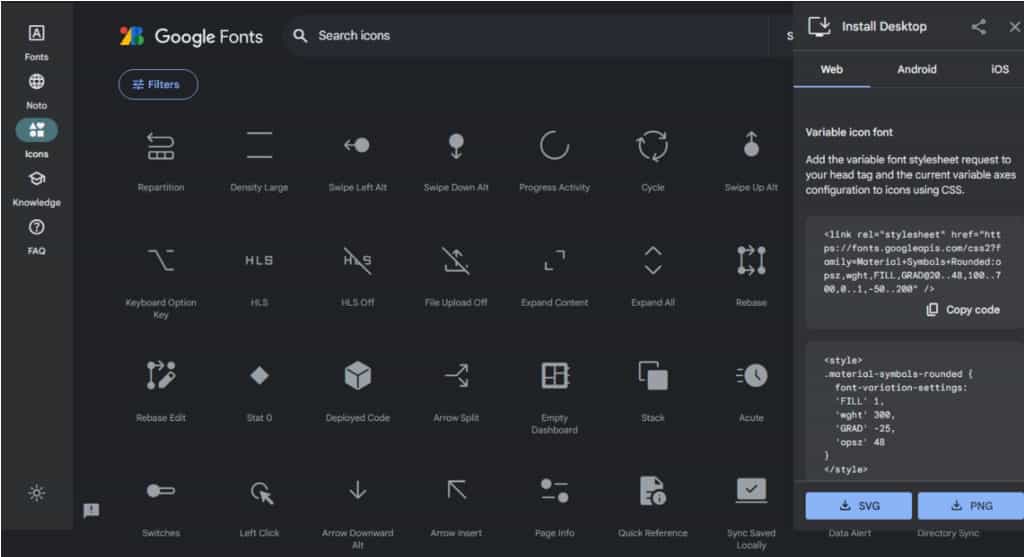Switch to the Android tab
This screenshot has height=557, width=1024.
pyautogui.click(x=916, y=69)
